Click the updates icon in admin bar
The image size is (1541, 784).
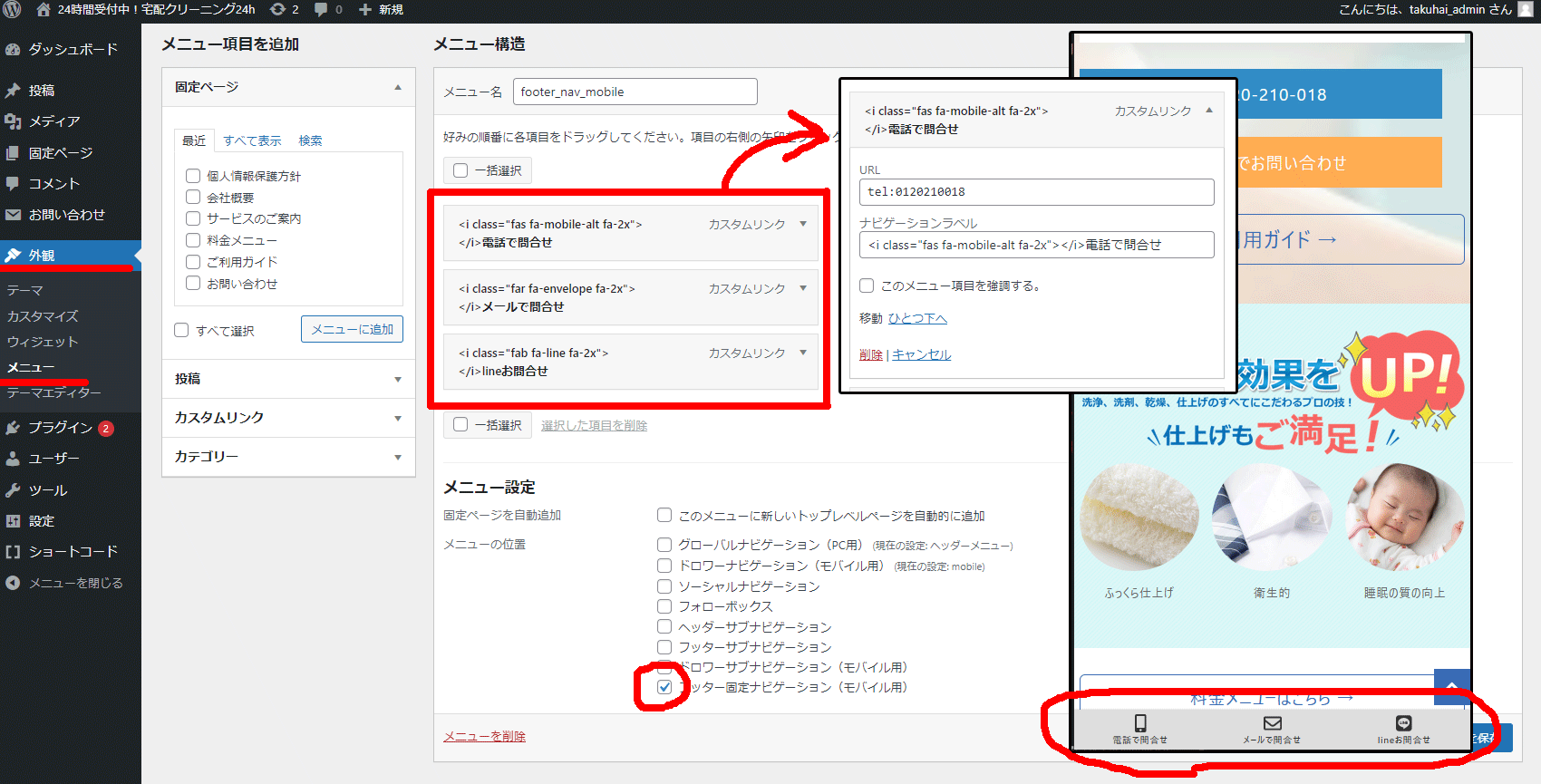pyautogui.click(x=278, y=9)
